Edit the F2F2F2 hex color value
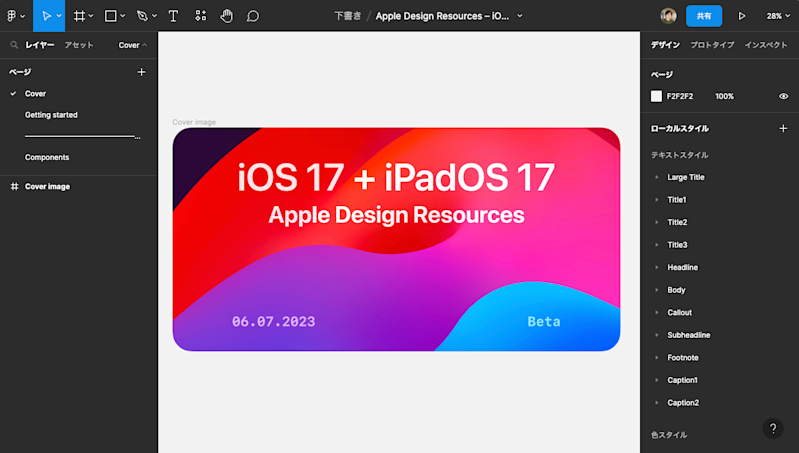 click(x=680, y=96)
